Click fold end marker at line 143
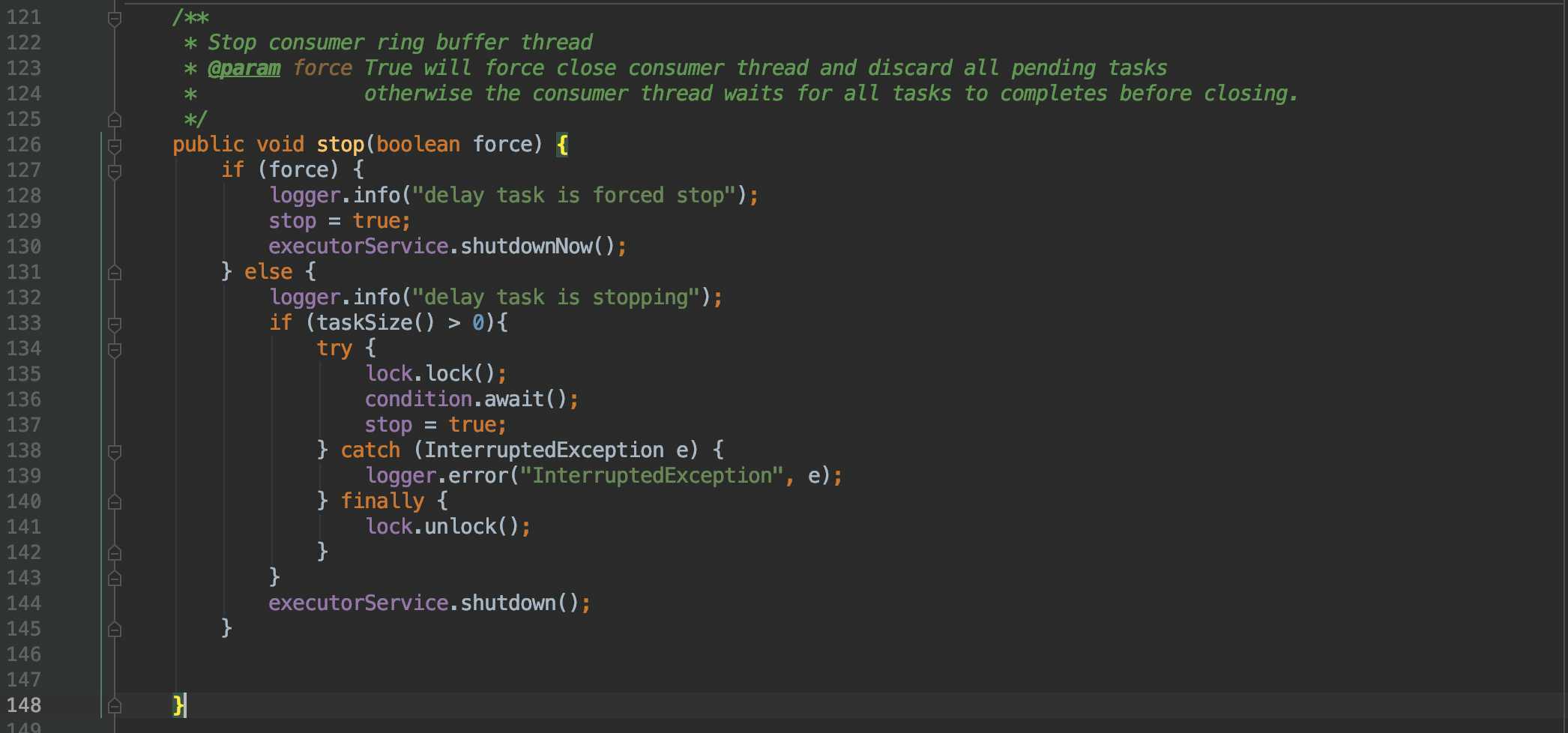This screenshot has height=733, width=1568. 115,579
